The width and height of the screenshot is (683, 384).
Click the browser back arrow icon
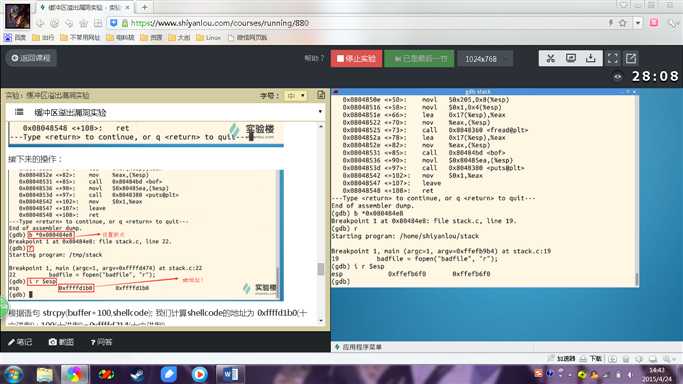[40, 23]
